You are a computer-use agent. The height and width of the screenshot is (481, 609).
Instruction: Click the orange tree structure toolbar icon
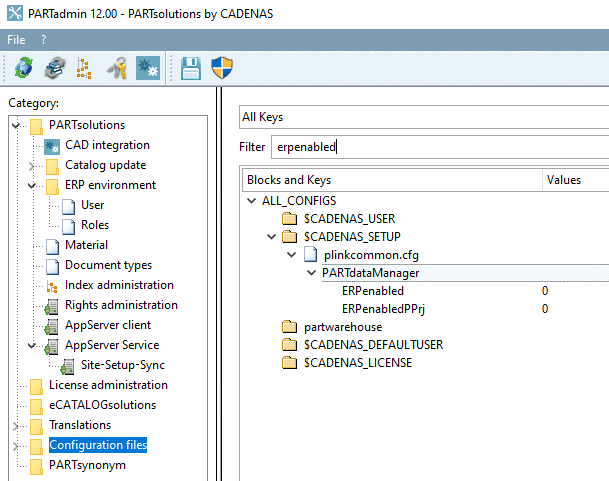coord(85,69)
